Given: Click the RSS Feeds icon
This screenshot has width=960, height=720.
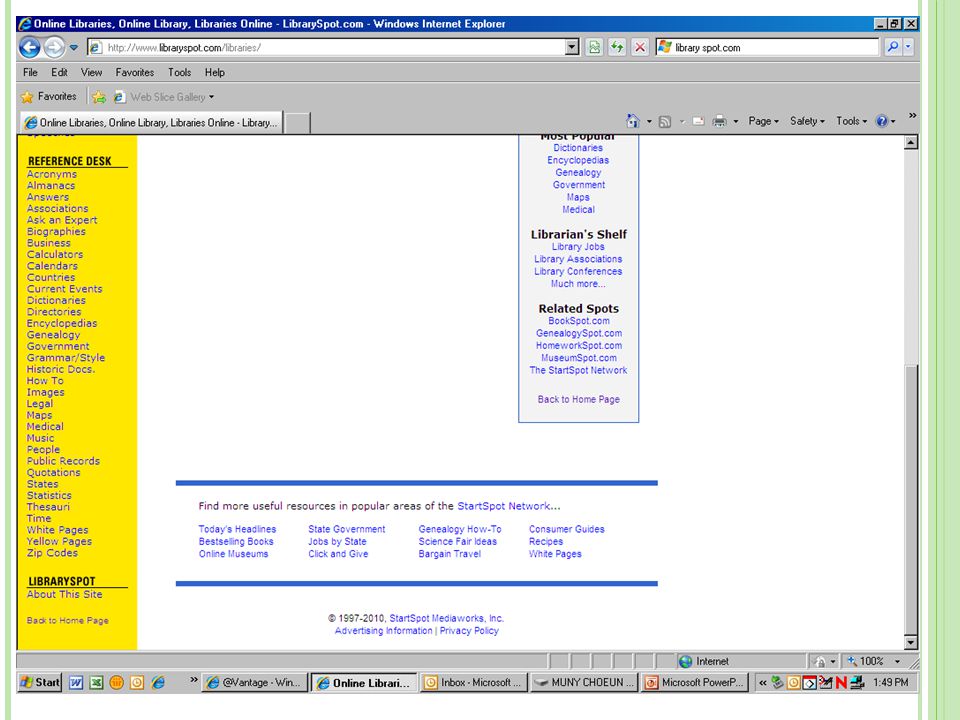Looking at the screenshot, I should tap(665, 122).
